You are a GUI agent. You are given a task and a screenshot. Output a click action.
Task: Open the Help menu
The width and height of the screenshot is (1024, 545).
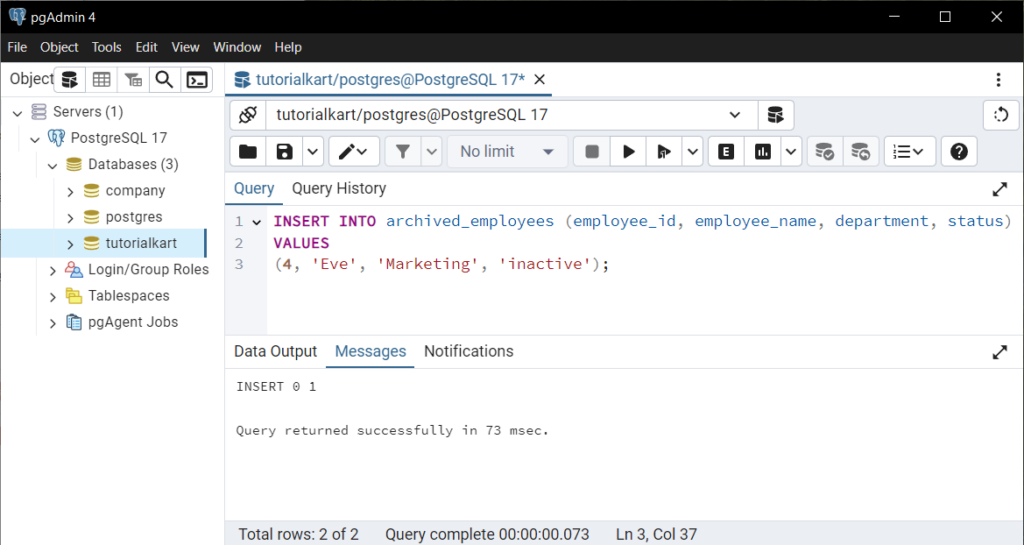click(288, 47)
